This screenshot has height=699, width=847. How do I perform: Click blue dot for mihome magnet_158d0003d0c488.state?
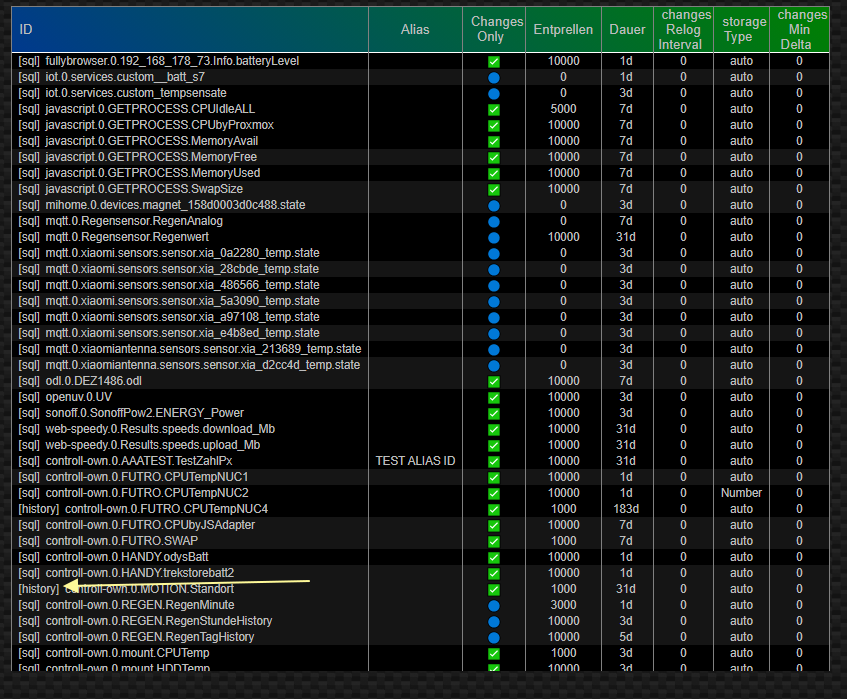pyautogui.click(x=494, y=205)
